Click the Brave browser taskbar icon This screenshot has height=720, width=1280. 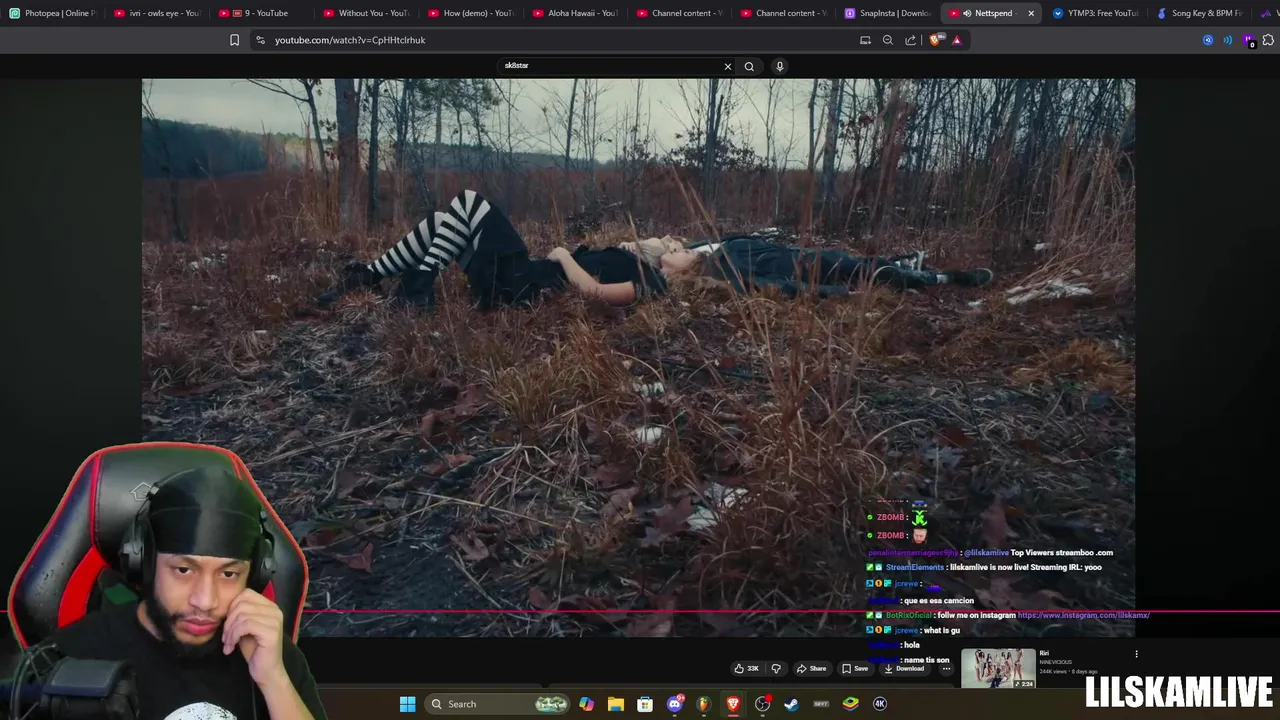(x=733, y=704)
